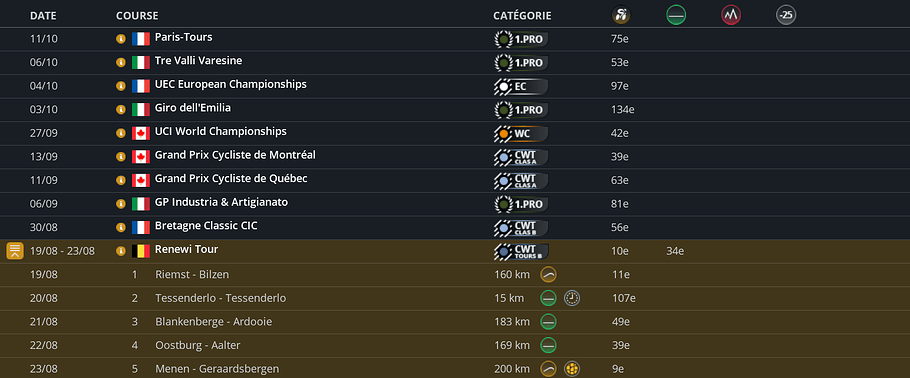Click the CATÉGORIE column header
Viewport: 910px width, 378px height.
coord(522,16)
